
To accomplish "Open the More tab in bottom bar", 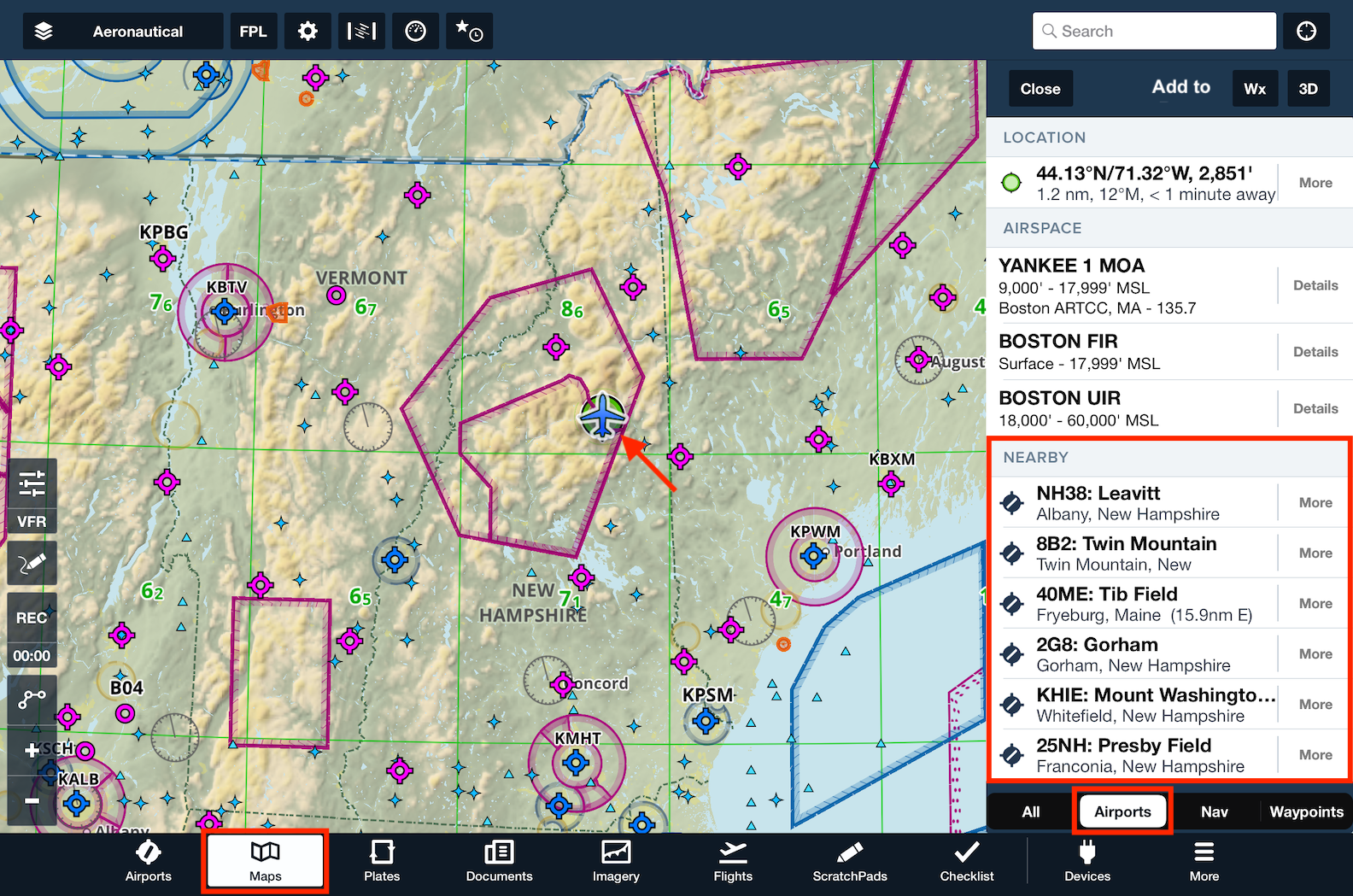I will pyautogui.click(x=1204, y=861).
